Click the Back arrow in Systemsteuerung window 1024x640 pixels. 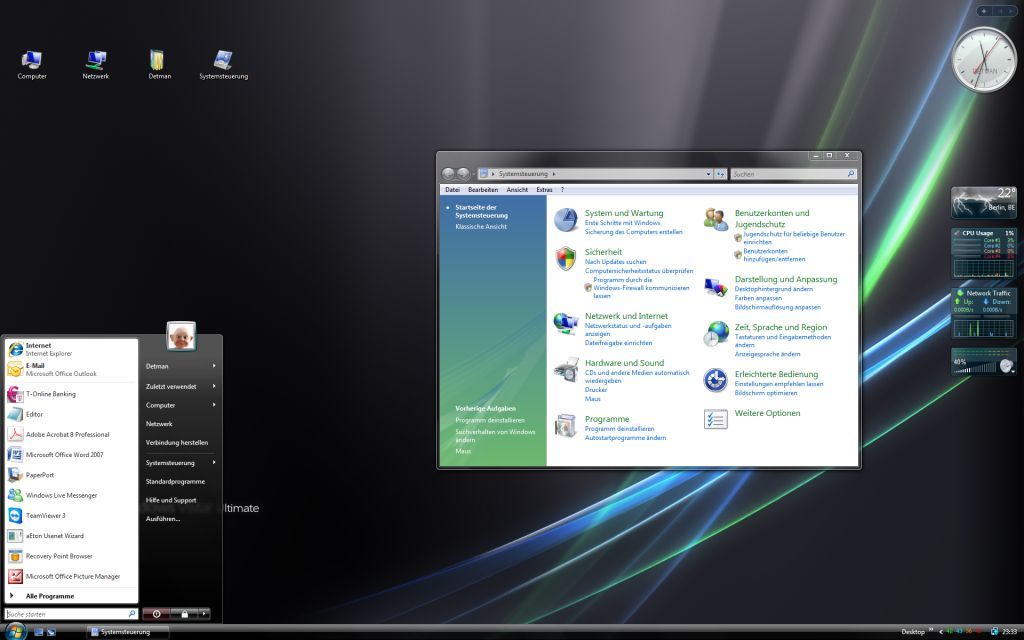pos(448,174)
